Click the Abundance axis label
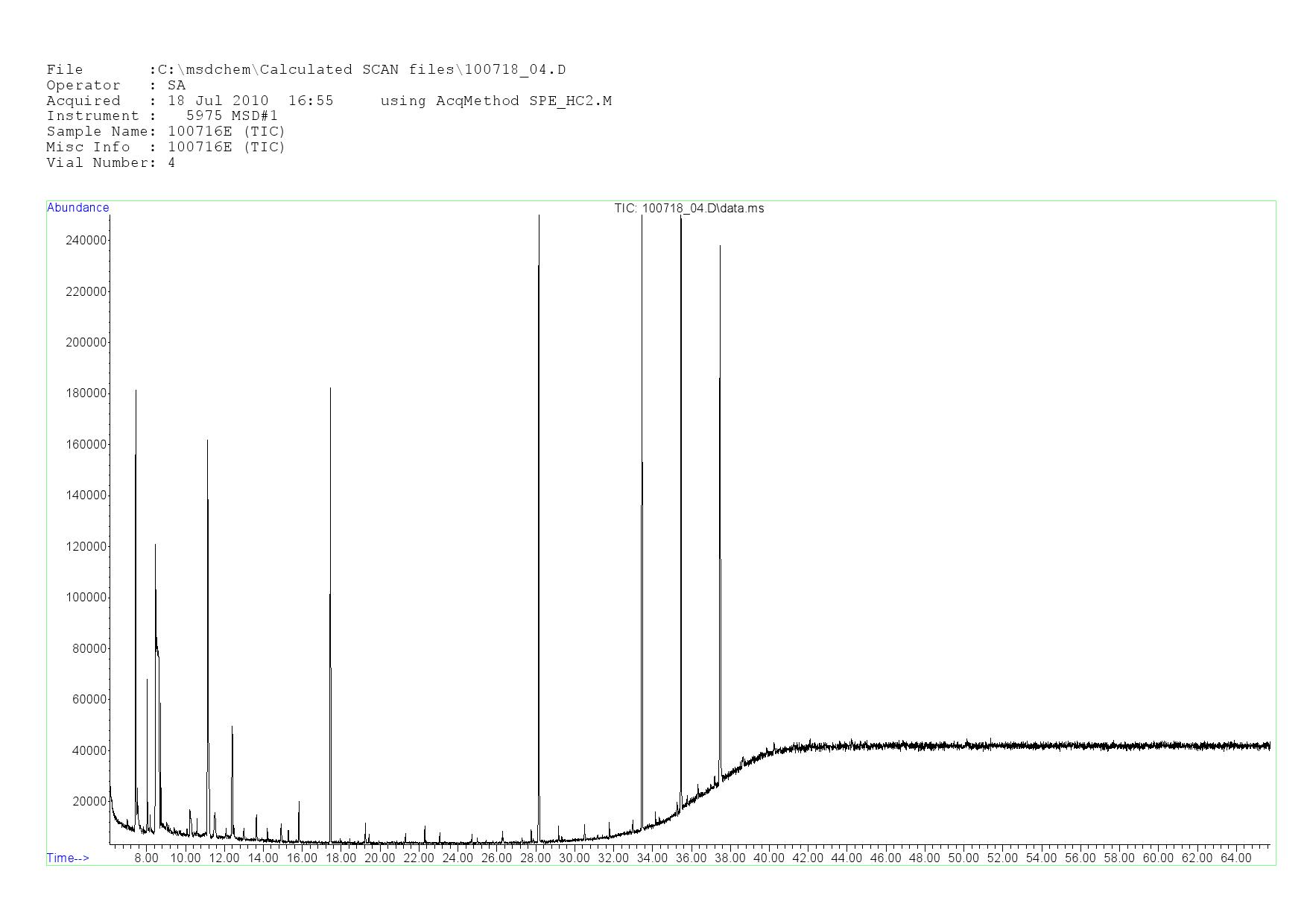This screenshot has width=1307, height=924. pyautogui.click(x=78, y=208)
